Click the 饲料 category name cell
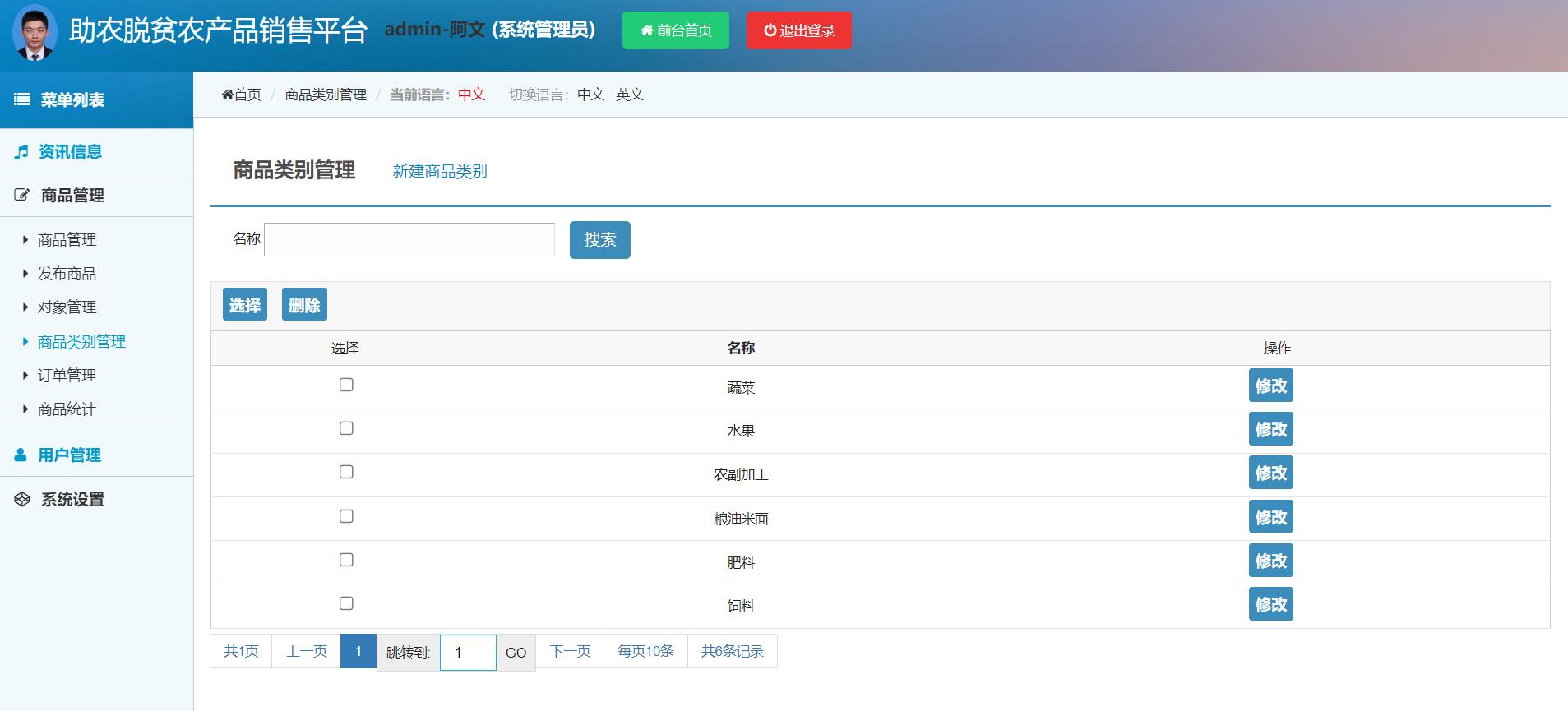 pos(741,606)
